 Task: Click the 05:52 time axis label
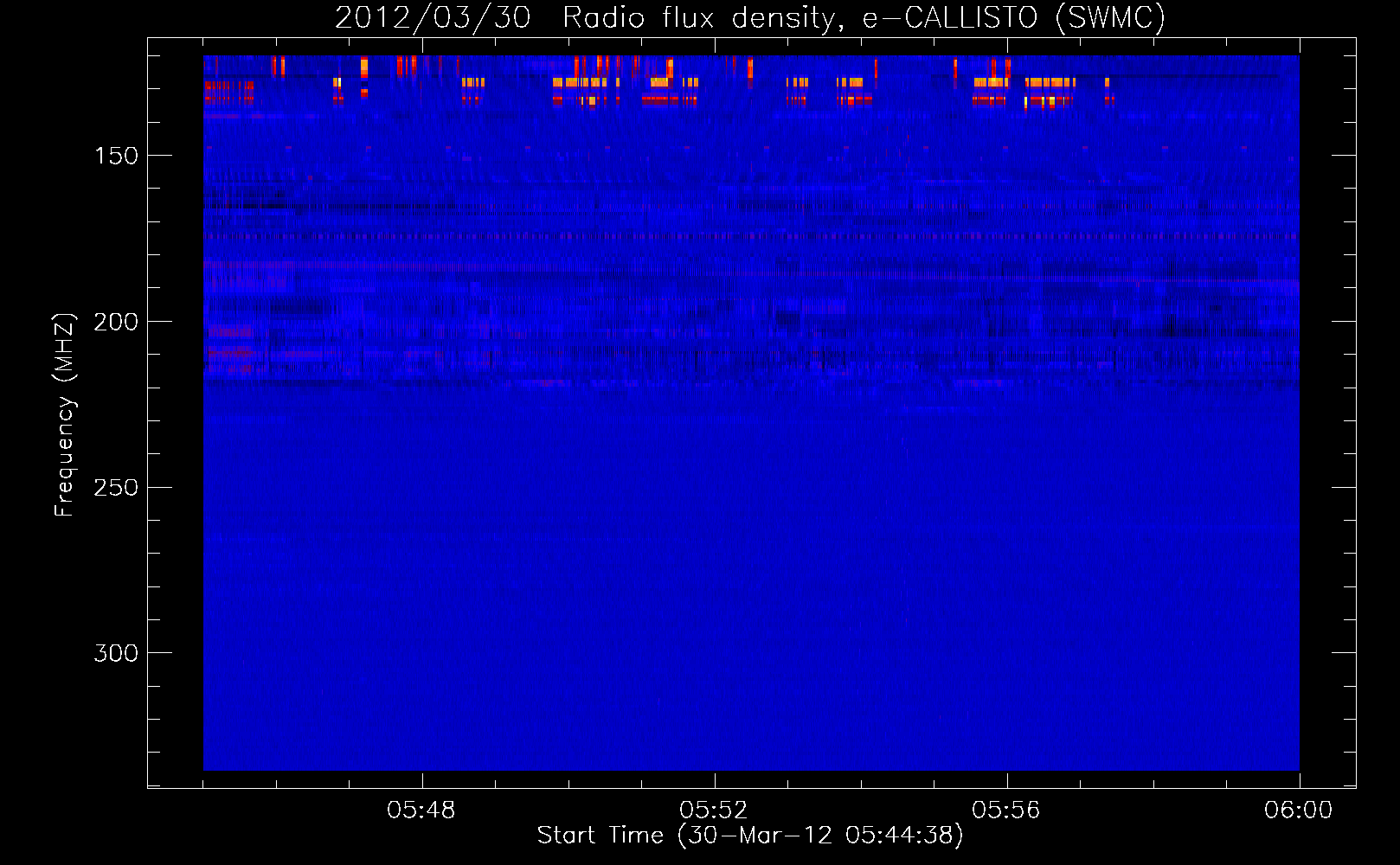[714, 811]
